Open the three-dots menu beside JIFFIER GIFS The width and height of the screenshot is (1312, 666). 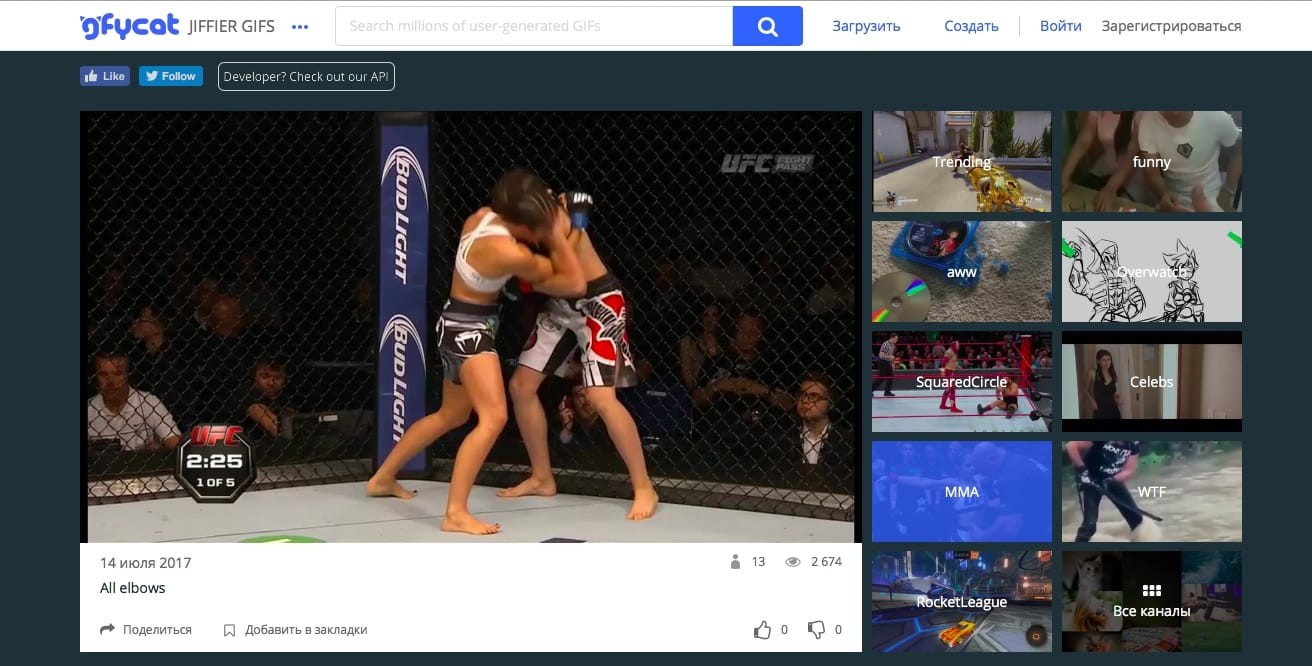click(x=300, y=27)
